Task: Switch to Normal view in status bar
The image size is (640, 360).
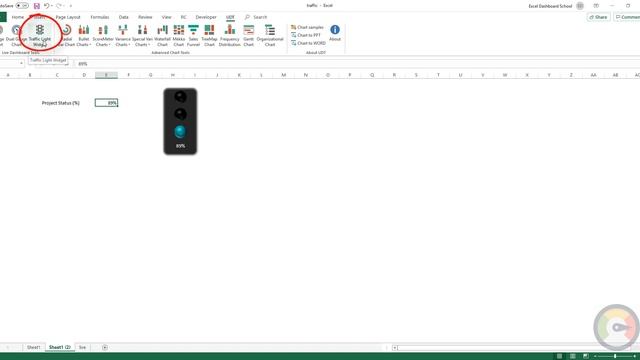Action: (560, 356)
